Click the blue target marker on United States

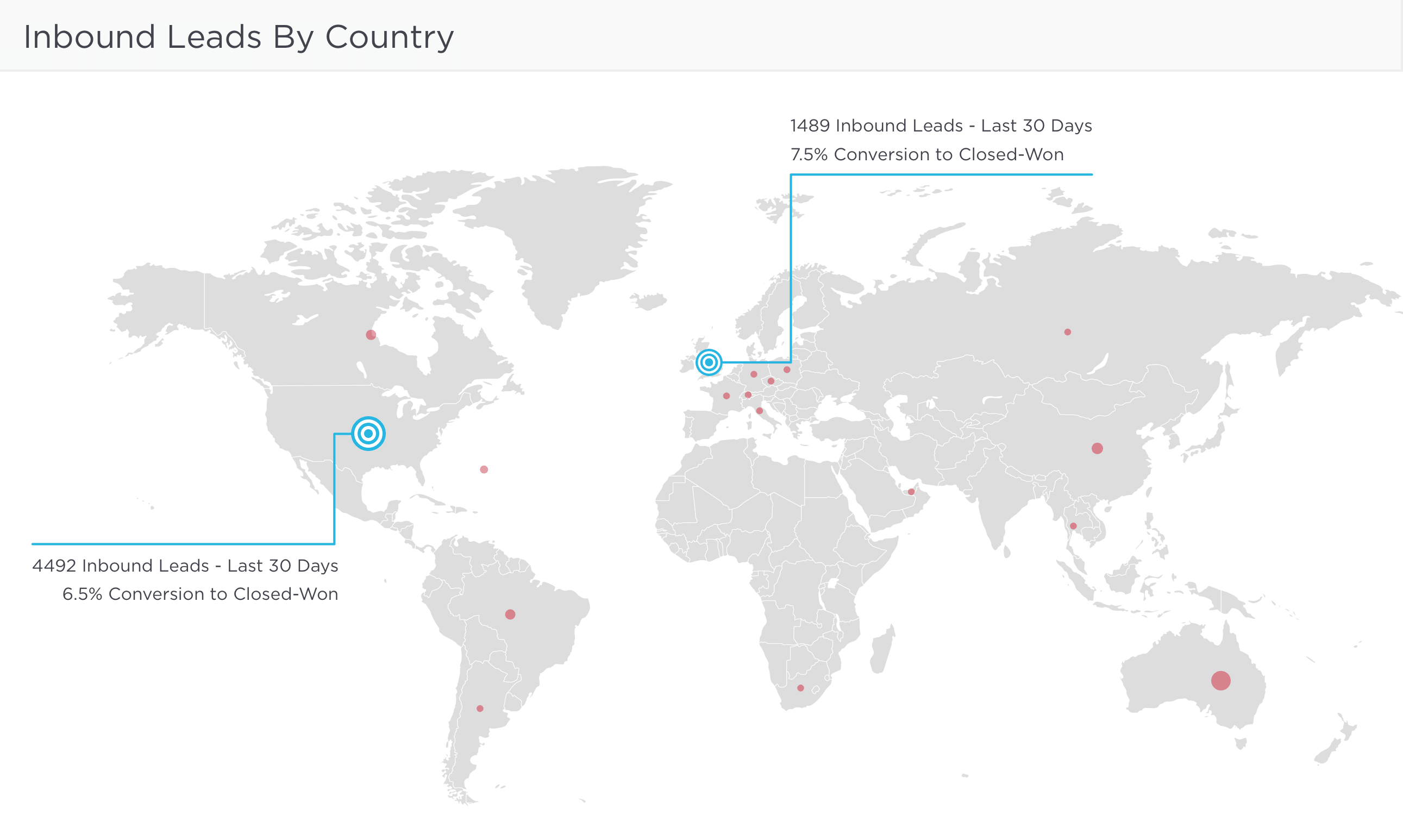click(368, 434)
